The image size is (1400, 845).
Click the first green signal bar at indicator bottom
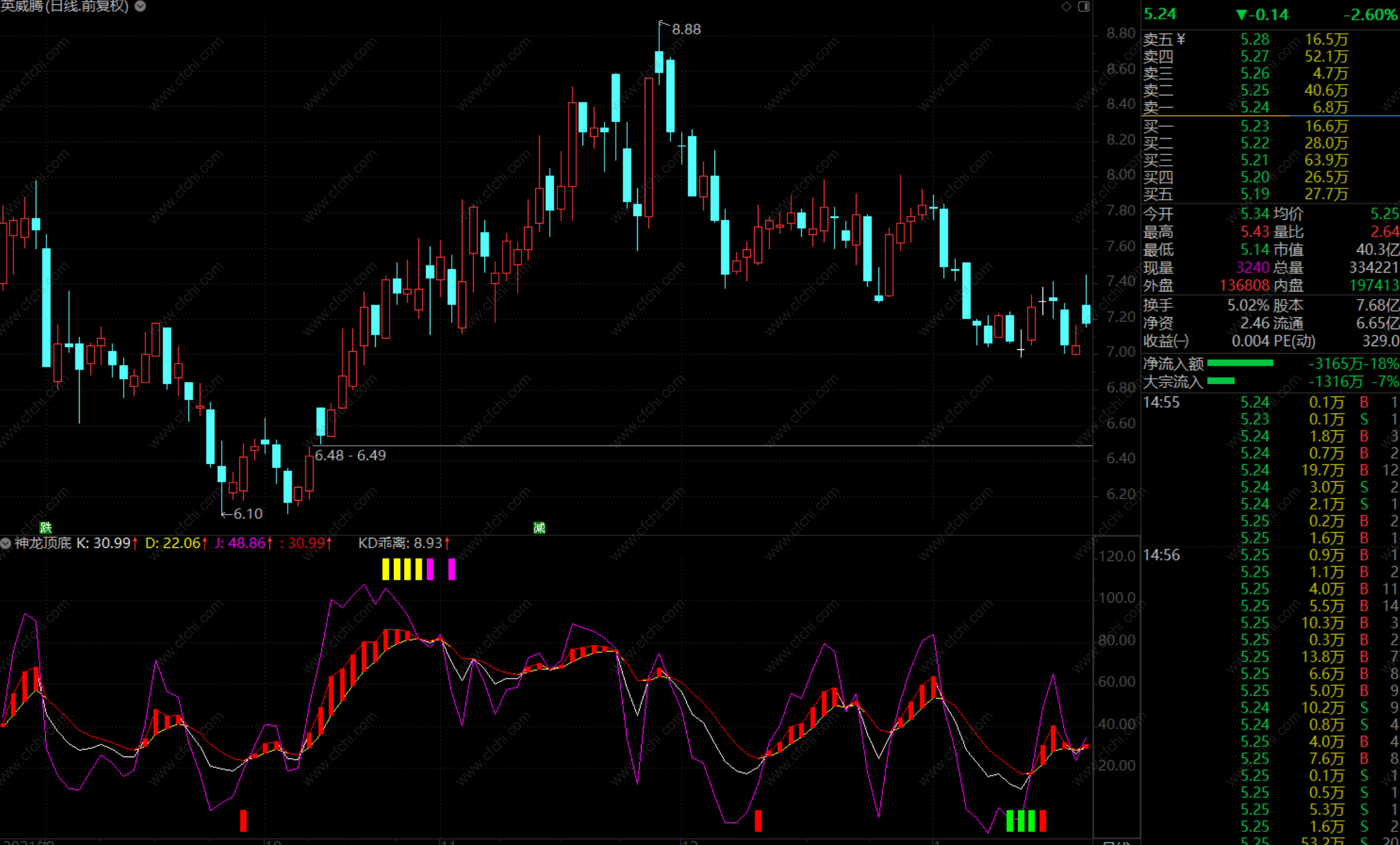[1010, 820]
